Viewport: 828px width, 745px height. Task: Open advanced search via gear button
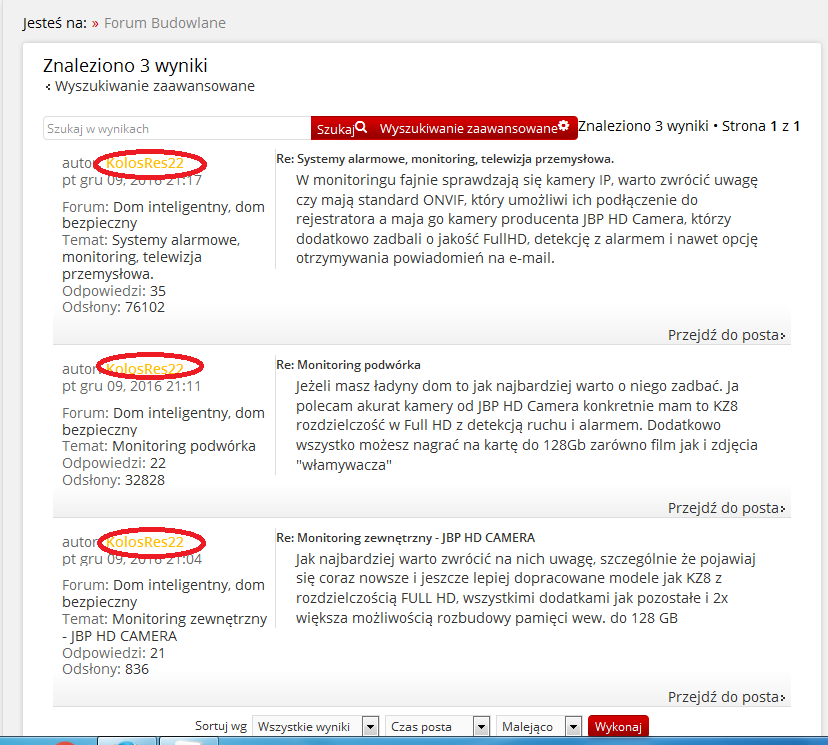tap(474, 128)
